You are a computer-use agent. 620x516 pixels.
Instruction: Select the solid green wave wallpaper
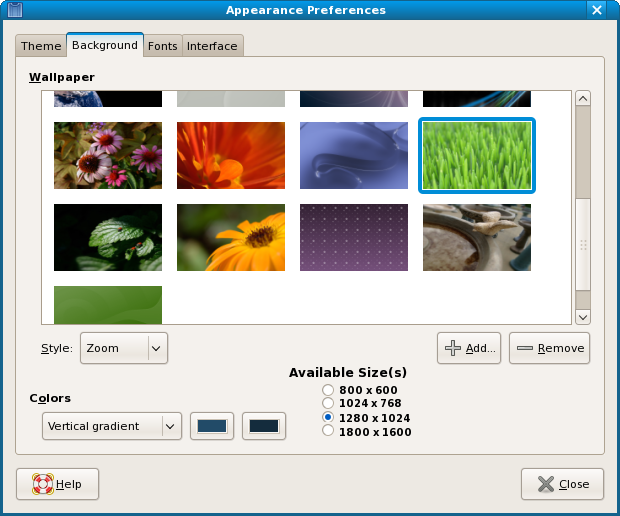(x=108, y=305)
